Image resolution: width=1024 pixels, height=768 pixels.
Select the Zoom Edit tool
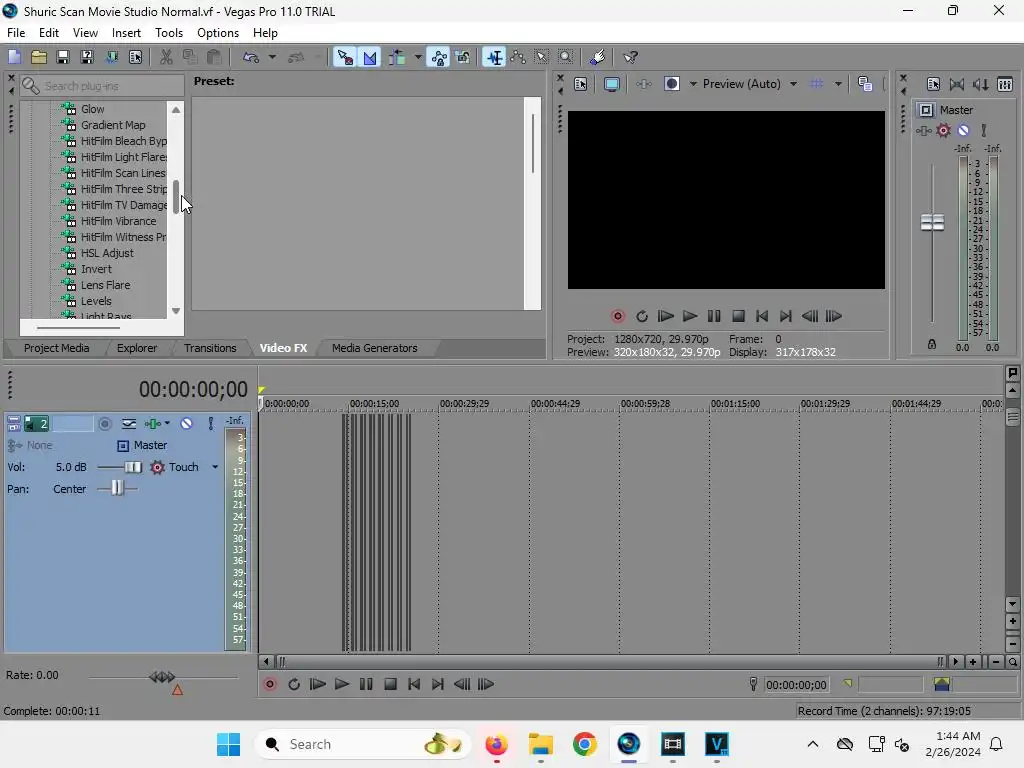[566, 57]
